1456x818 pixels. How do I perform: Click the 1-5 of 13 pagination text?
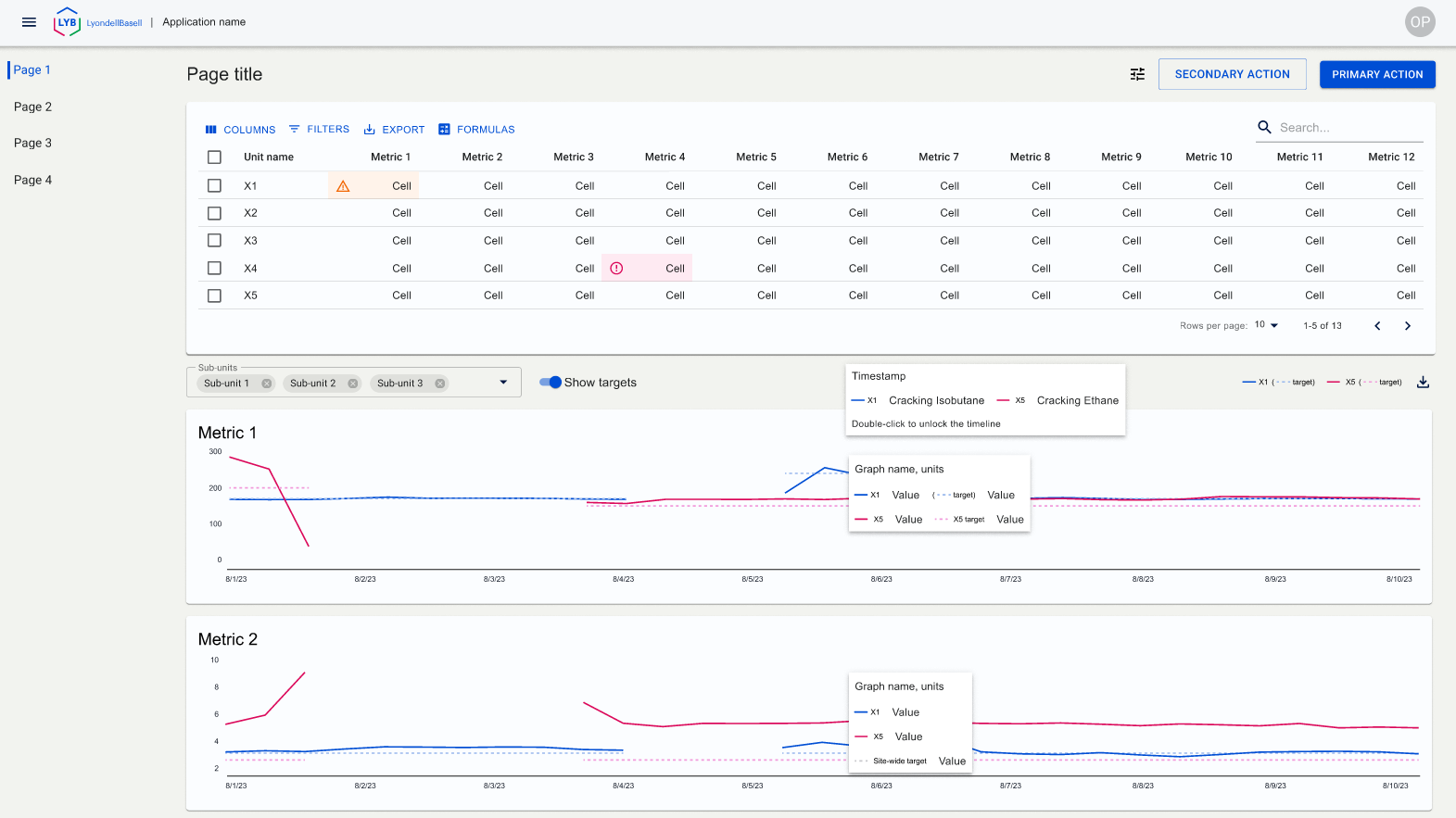point(1323,326)
